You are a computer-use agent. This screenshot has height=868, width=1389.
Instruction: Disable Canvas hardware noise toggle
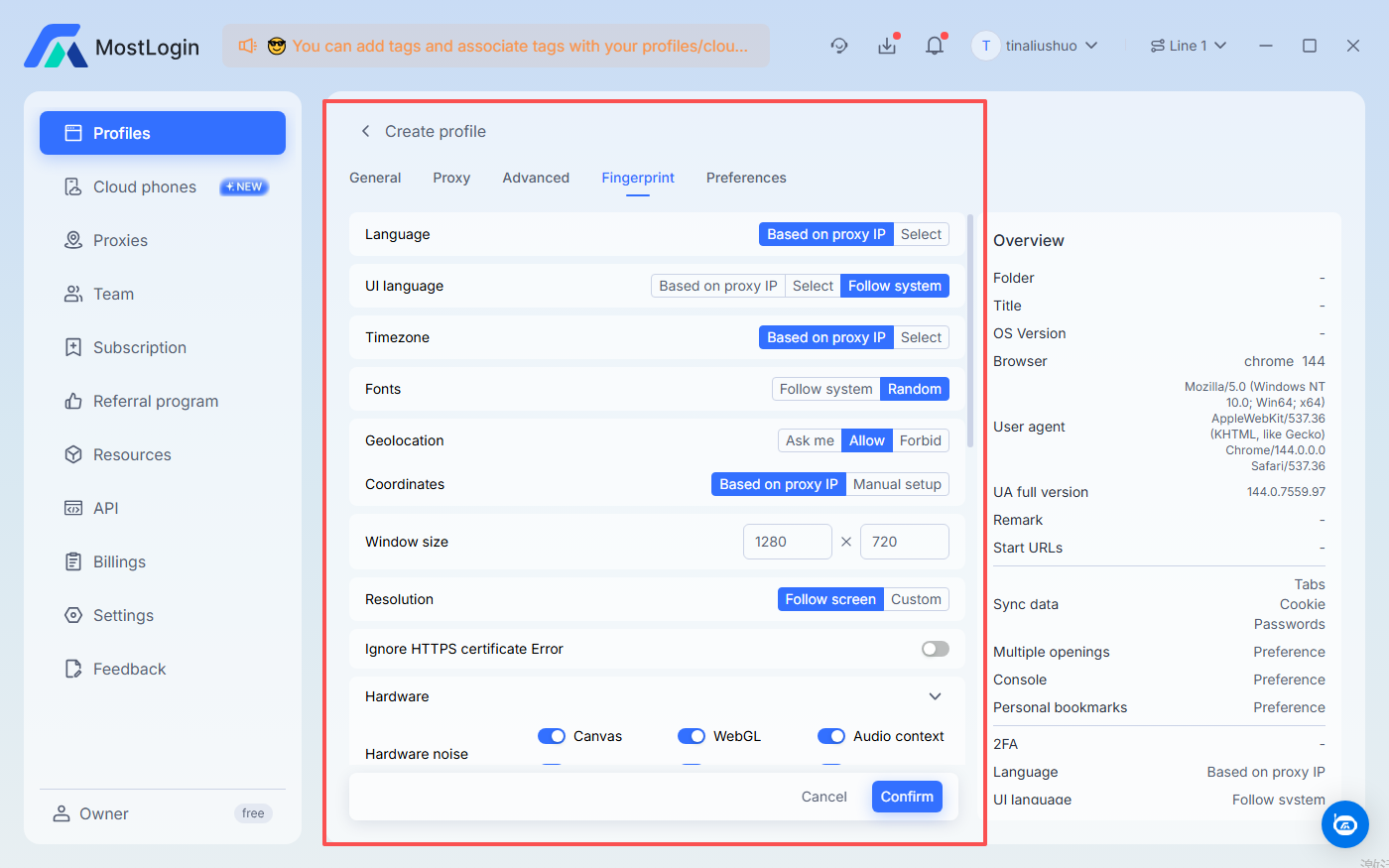click(551, 736)
